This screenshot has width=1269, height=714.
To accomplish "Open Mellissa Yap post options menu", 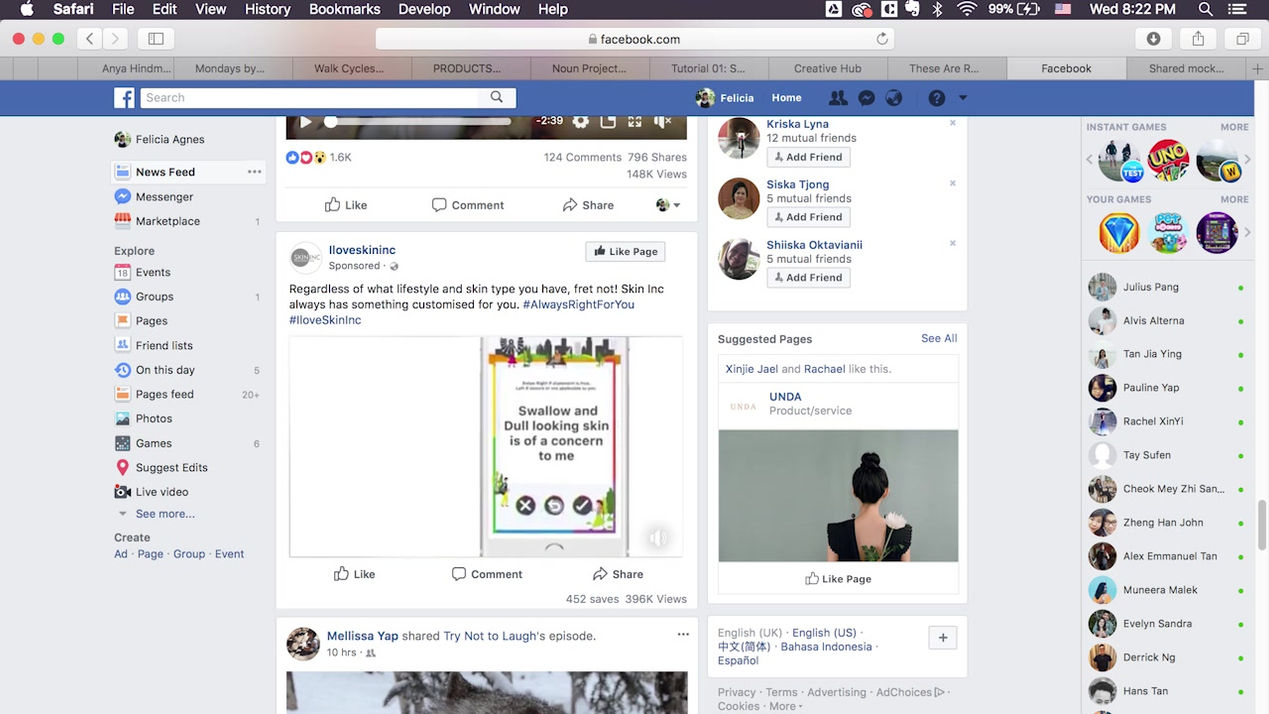I will [x=683, y=635].
